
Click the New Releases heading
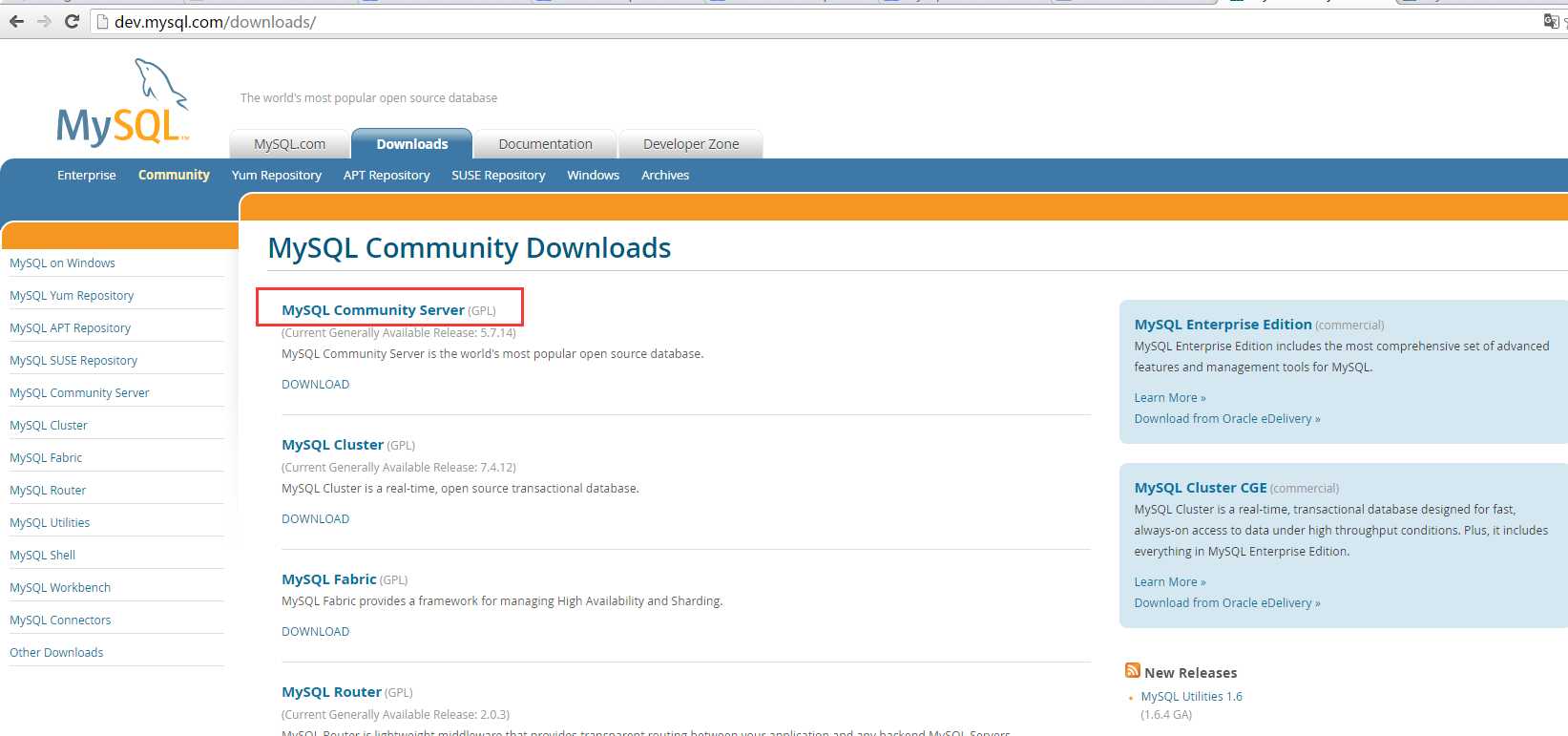pyautogui.click(x=1190, y=673)
